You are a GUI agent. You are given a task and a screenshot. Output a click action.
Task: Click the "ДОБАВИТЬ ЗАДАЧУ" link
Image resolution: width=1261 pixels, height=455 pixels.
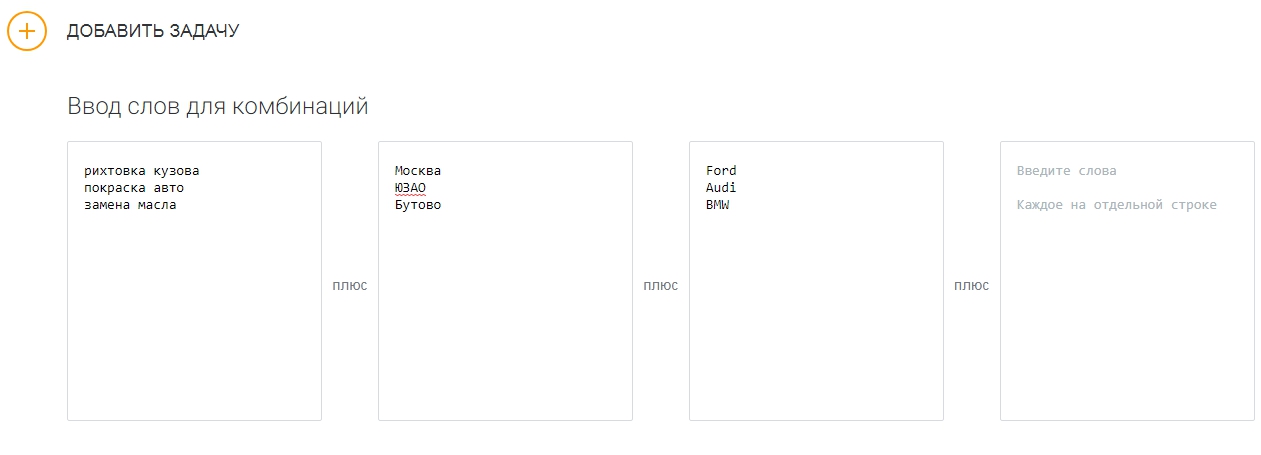point(153,31)
